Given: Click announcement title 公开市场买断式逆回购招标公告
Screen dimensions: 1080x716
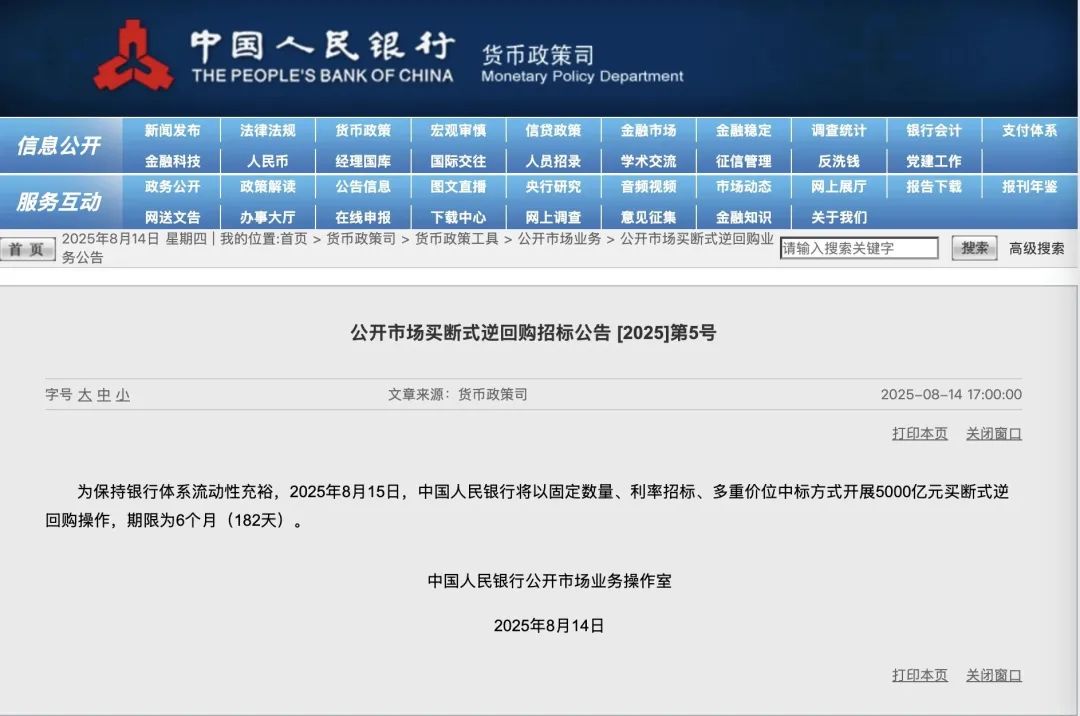Looking at the screenshot, I should (x=481, y=333).
